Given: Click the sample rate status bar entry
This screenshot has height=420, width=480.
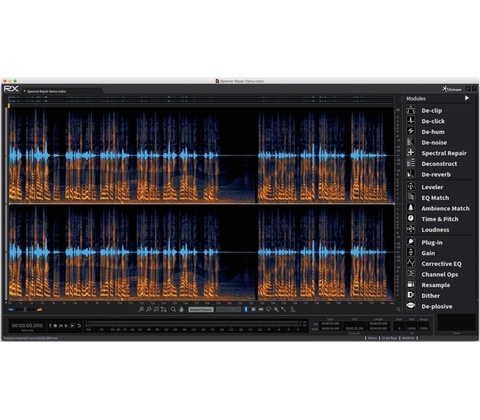Looking at the screenshot, I should click(407, 338).
